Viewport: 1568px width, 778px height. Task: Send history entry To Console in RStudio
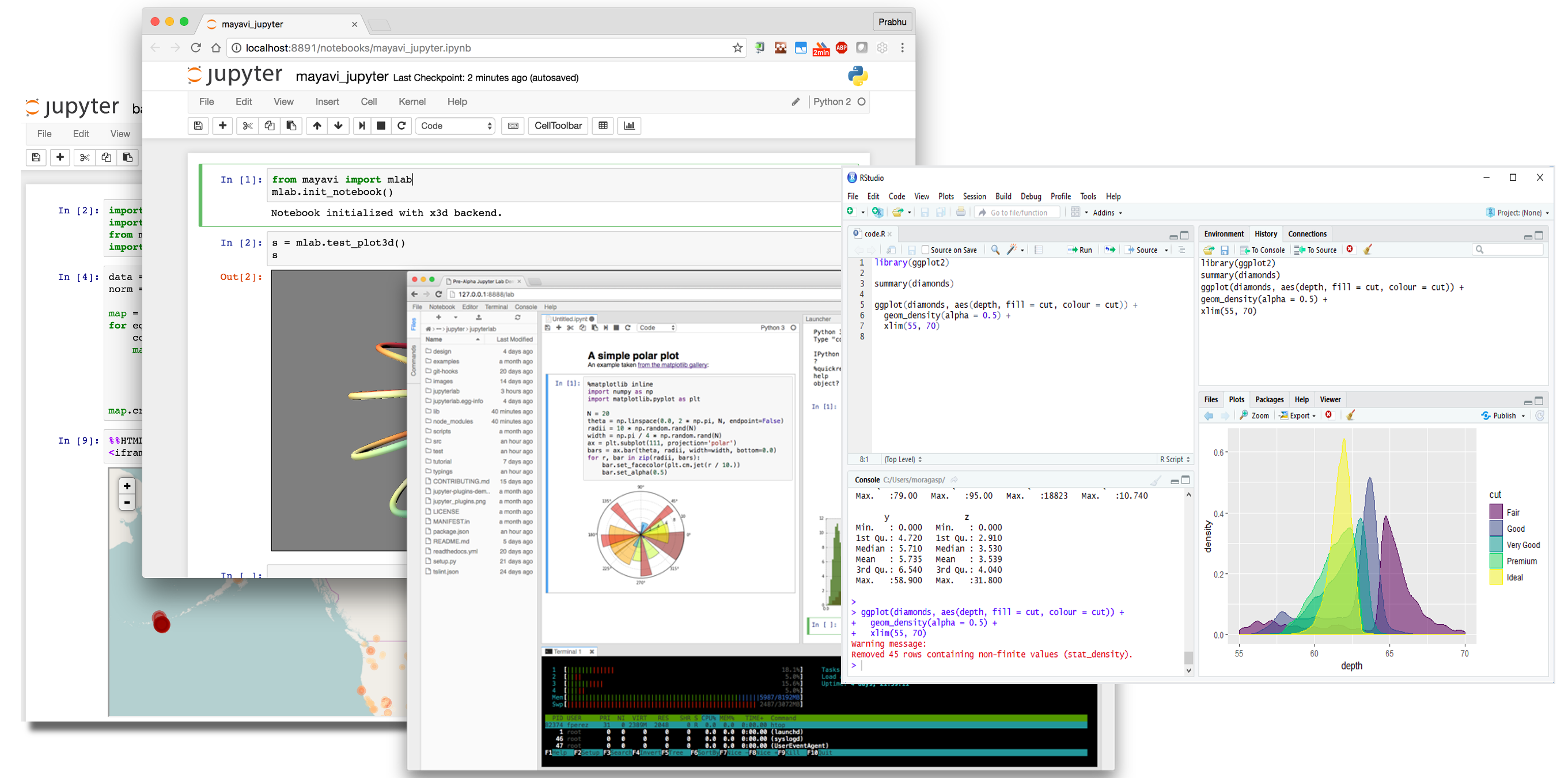point(1263,250)
